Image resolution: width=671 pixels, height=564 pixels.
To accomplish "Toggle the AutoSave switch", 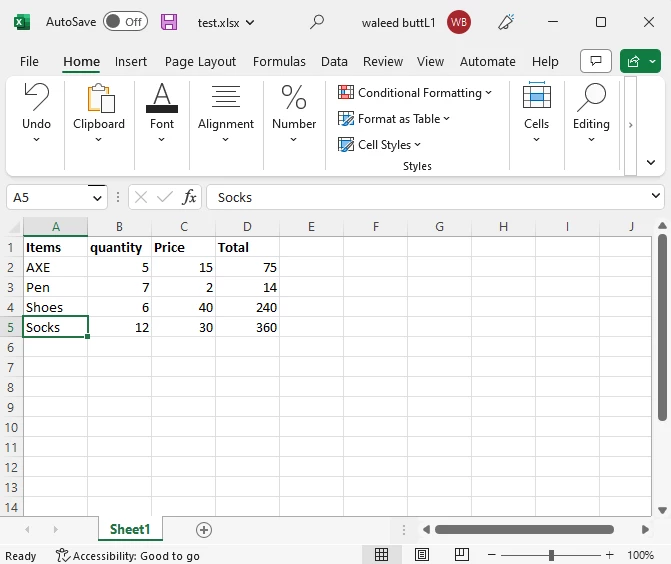I will tap(125, 22).
